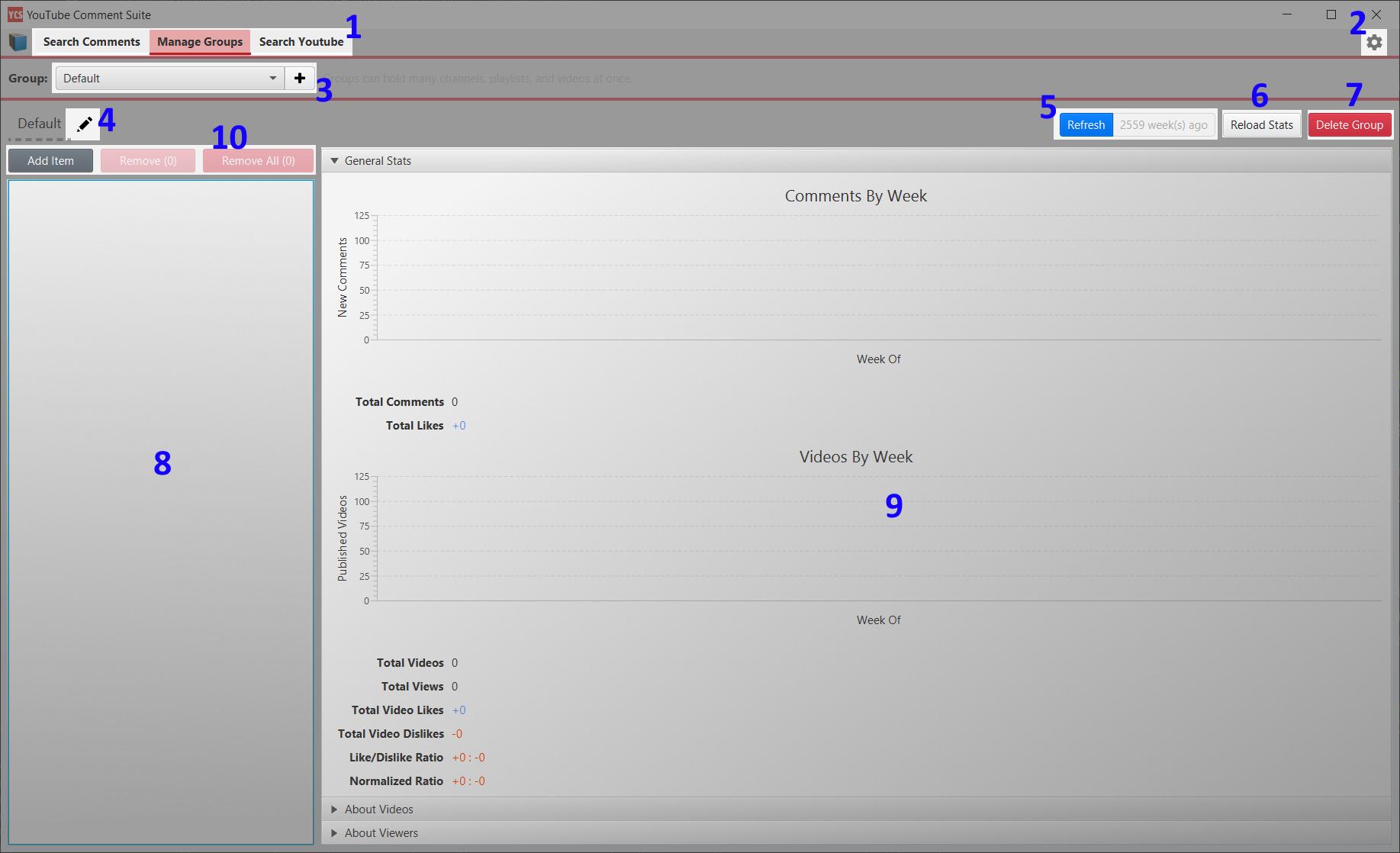This screenshot has height=853, width=1400.
Task: Click the 2559 week(s) ago text
Action: click(x=1163, y=125)
